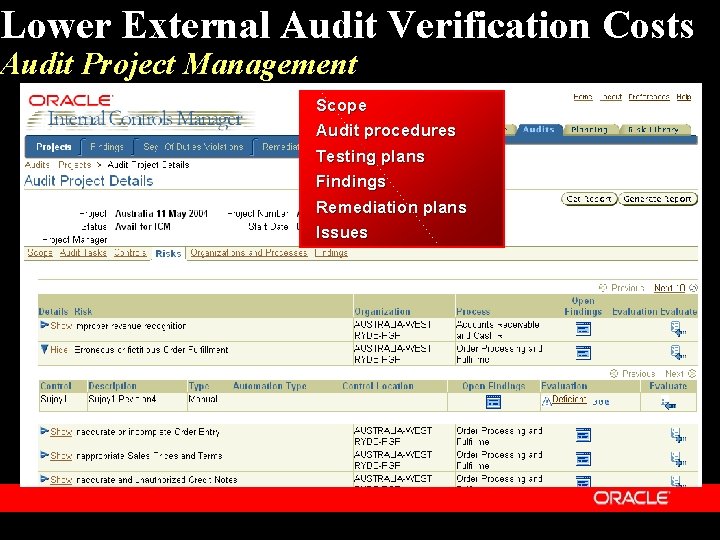This screenshot has height=540, width=720.
Task: Click evaluate icon for Inaccurate Order Entry row
Action: [x=678, y=435]
